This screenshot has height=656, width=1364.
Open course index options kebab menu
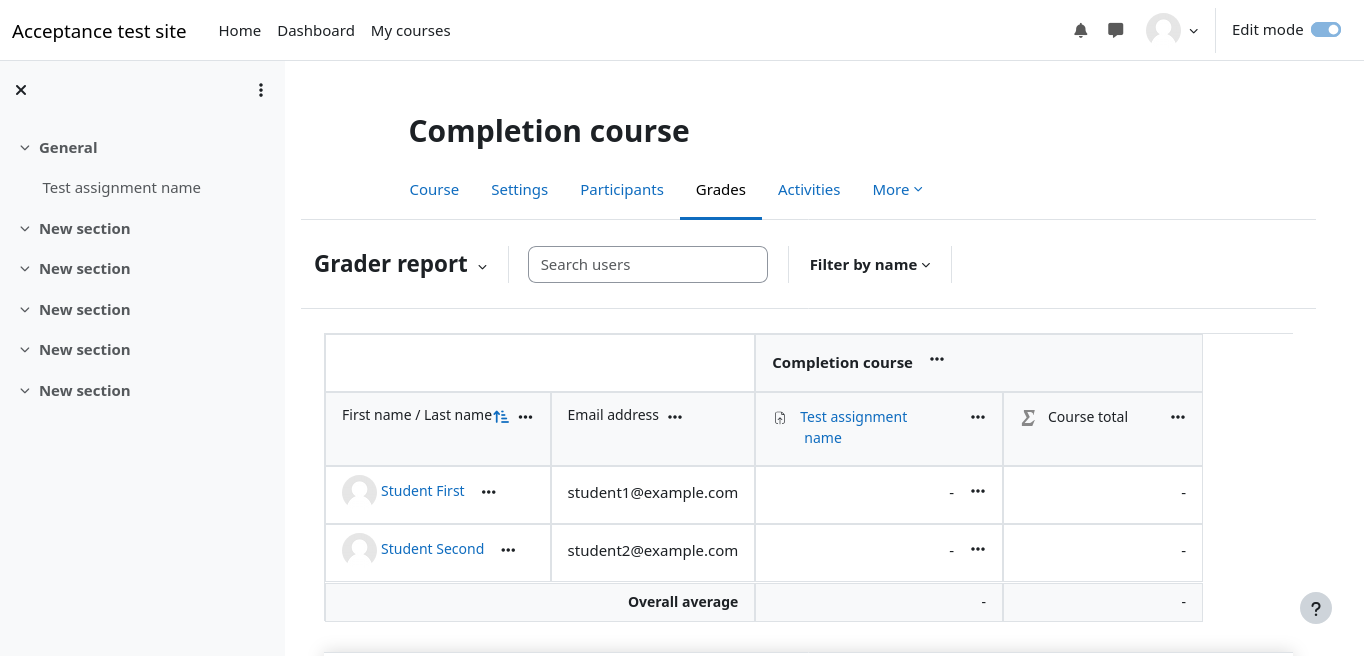click(261, 90)
